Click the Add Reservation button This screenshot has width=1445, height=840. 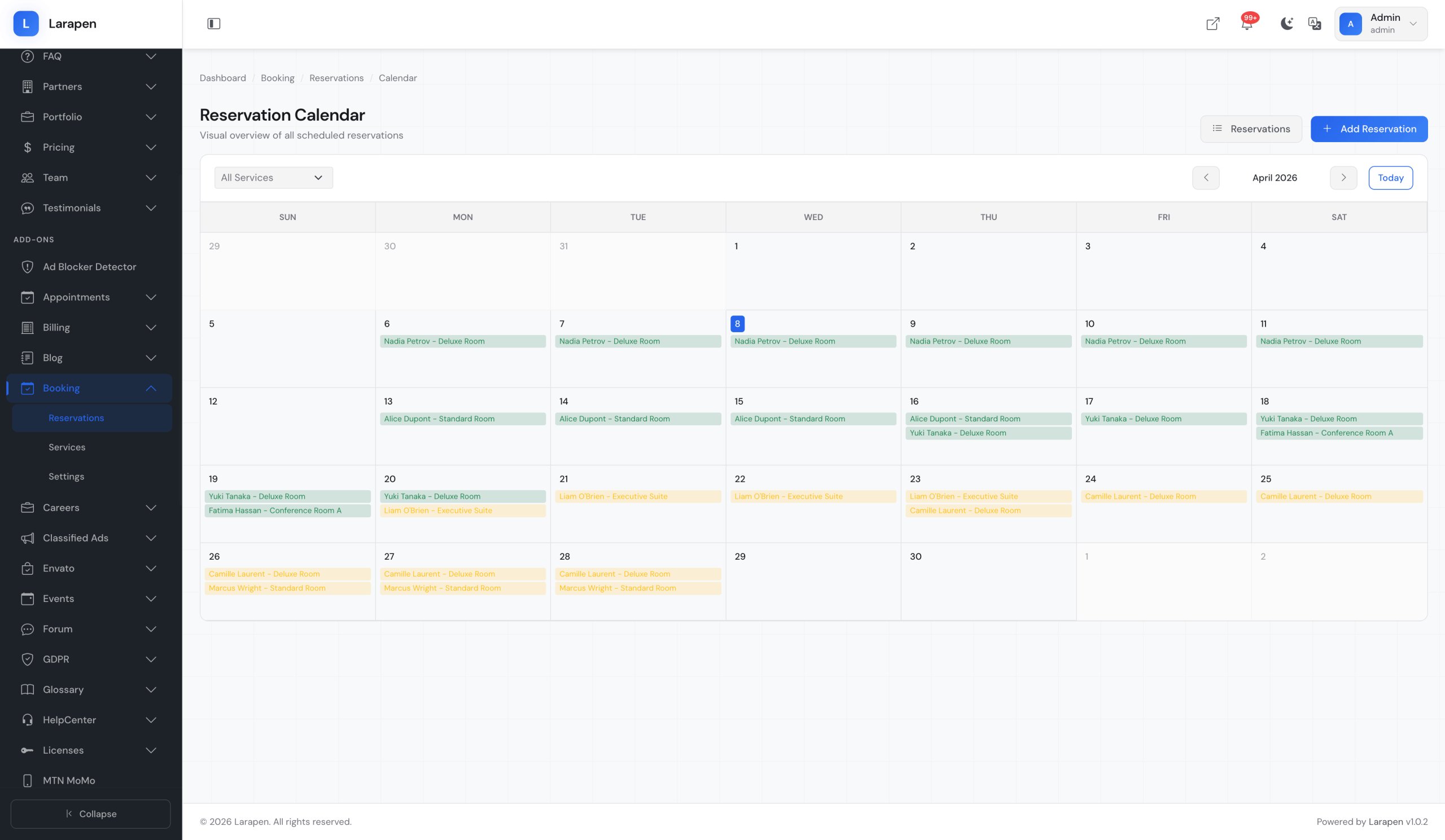point(1368,129)
